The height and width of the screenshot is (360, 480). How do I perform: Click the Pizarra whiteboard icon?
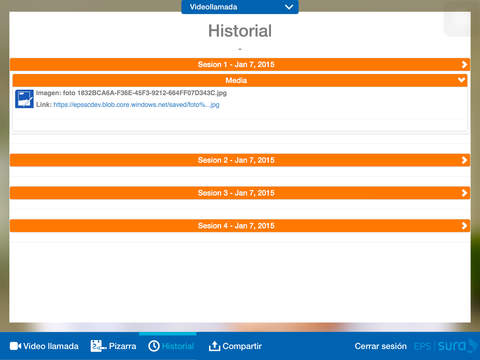(x=98, y=346)
